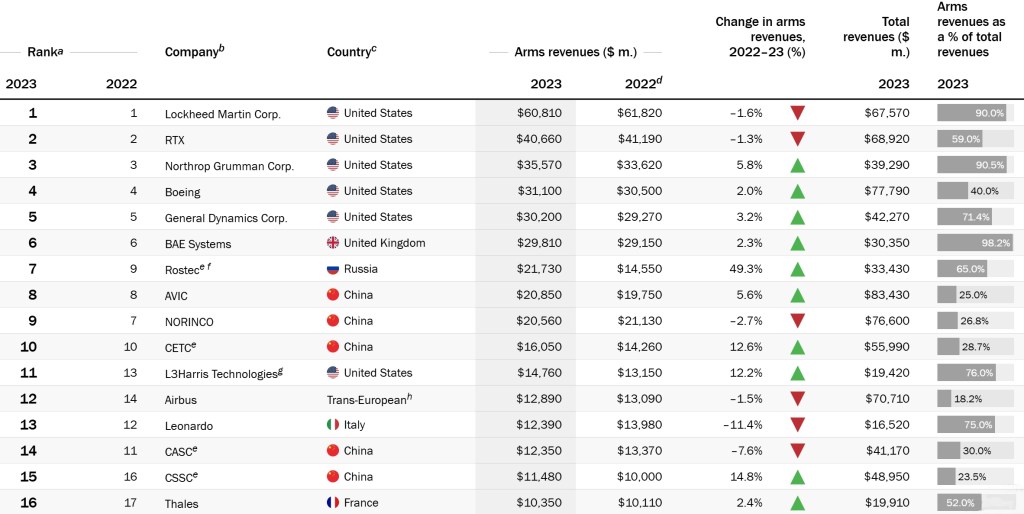Select the Northrop Grumman Corp. company name
Viewport: 1024px width, 514px height.
pyautogui.click(x=229, y=166)
